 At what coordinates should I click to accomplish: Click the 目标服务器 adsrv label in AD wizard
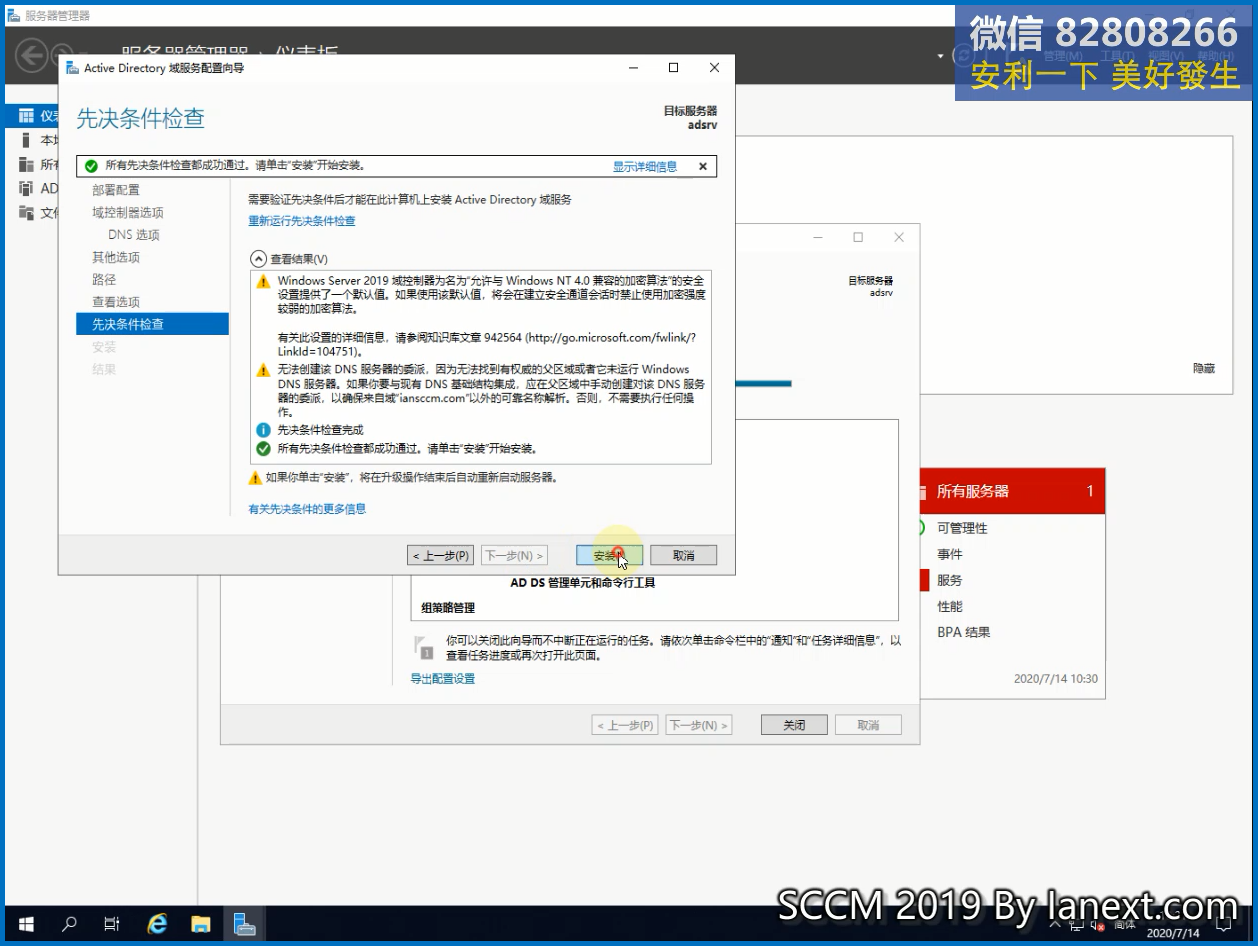point(690,118)
